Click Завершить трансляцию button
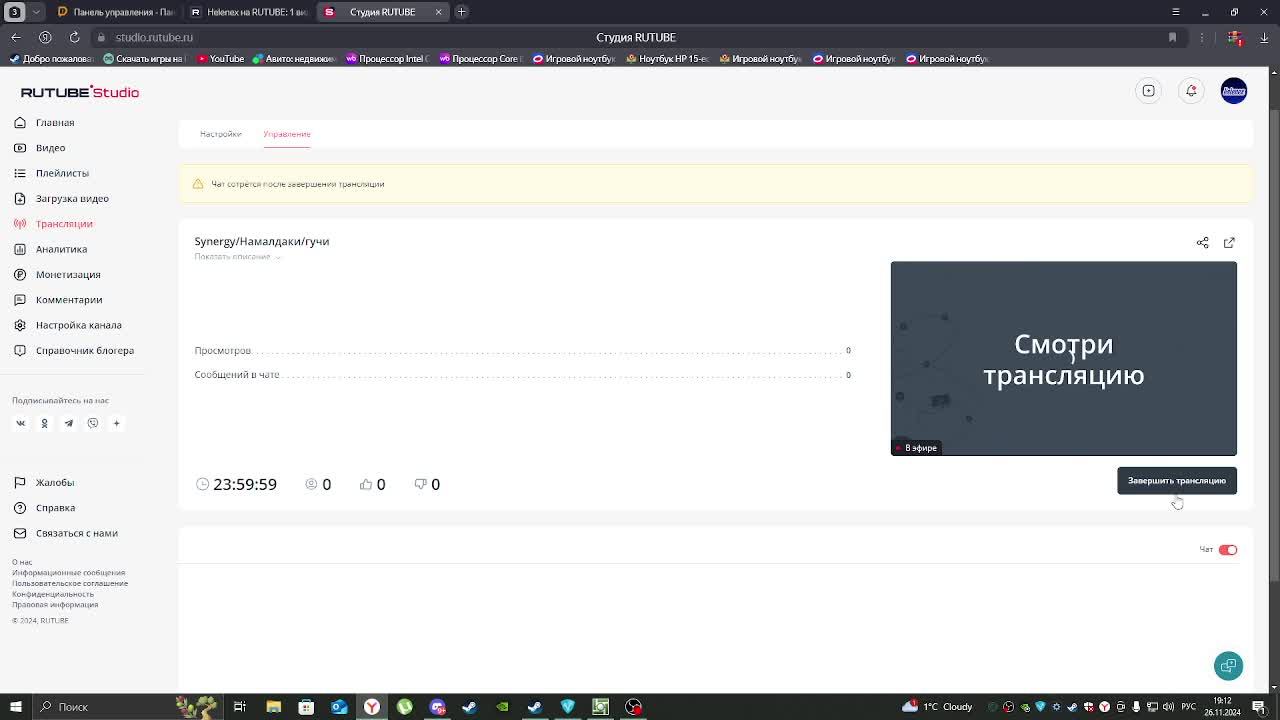1280x720 pixels. 1177,481
